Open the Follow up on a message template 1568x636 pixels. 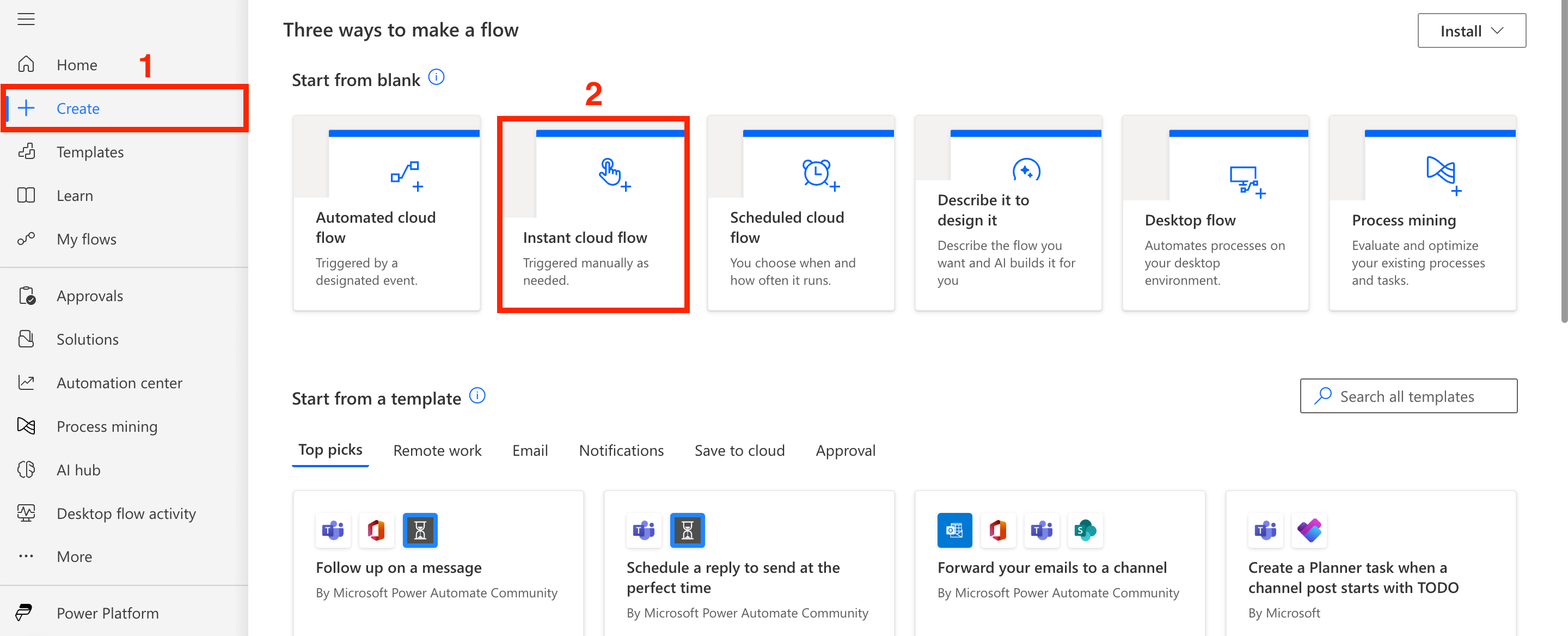coord(398,567)
